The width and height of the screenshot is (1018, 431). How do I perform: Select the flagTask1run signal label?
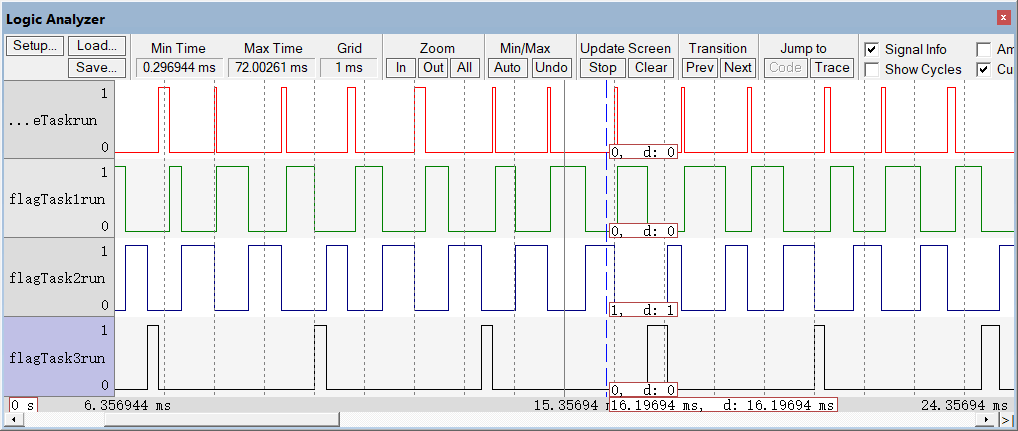[59, 199]
